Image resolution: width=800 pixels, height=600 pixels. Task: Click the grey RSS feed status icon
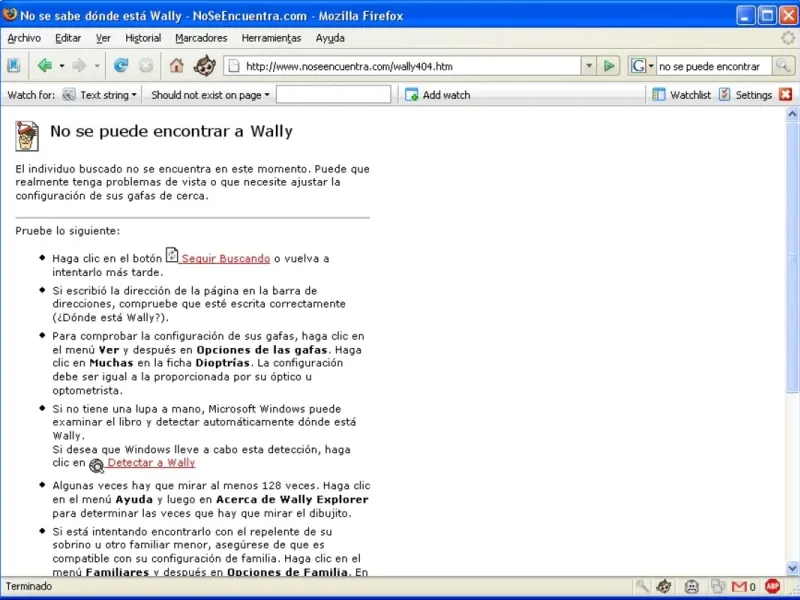[719, 587]
